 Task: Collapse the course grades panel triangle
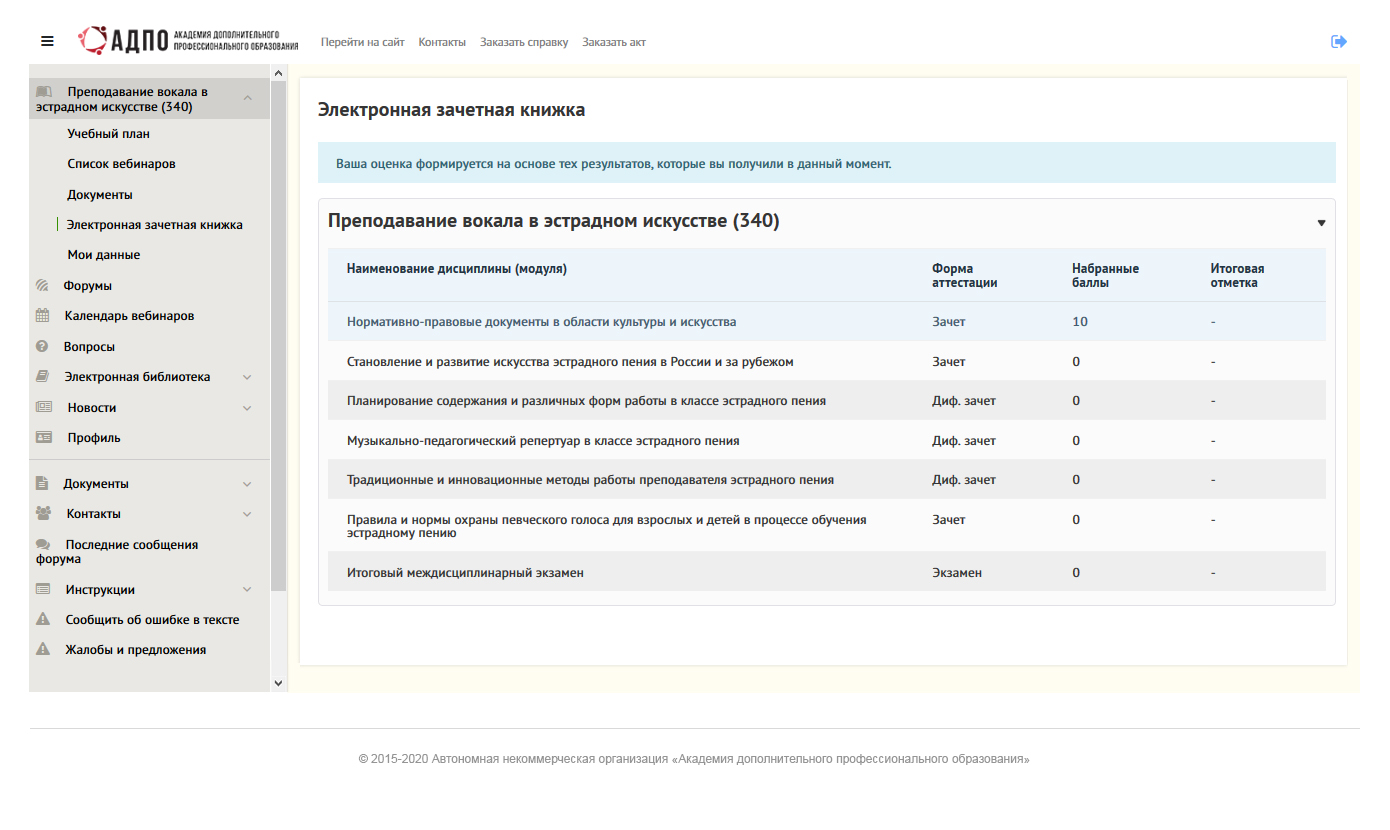coord(1321,223)
